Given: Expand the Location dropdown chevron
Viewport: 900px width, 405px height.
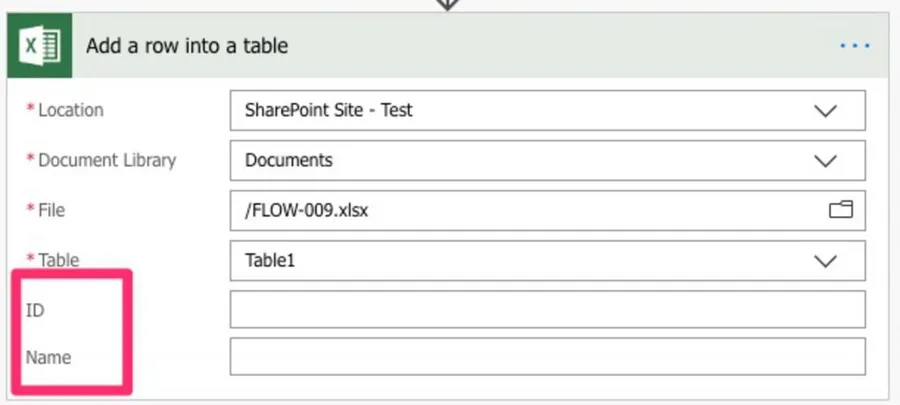Looking at the screenshot, I should tap(825, 111).
